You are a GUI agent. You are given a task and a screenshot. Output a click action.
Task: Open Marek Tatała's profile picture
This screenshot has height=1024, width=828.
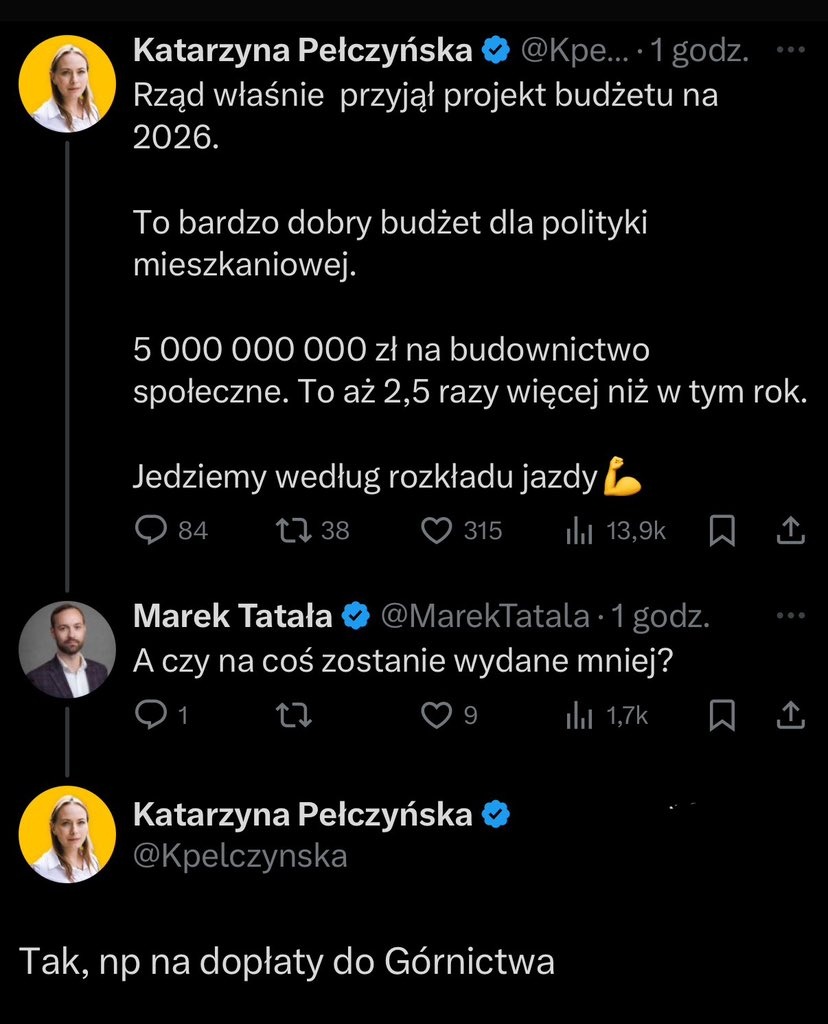pos(68,649)
